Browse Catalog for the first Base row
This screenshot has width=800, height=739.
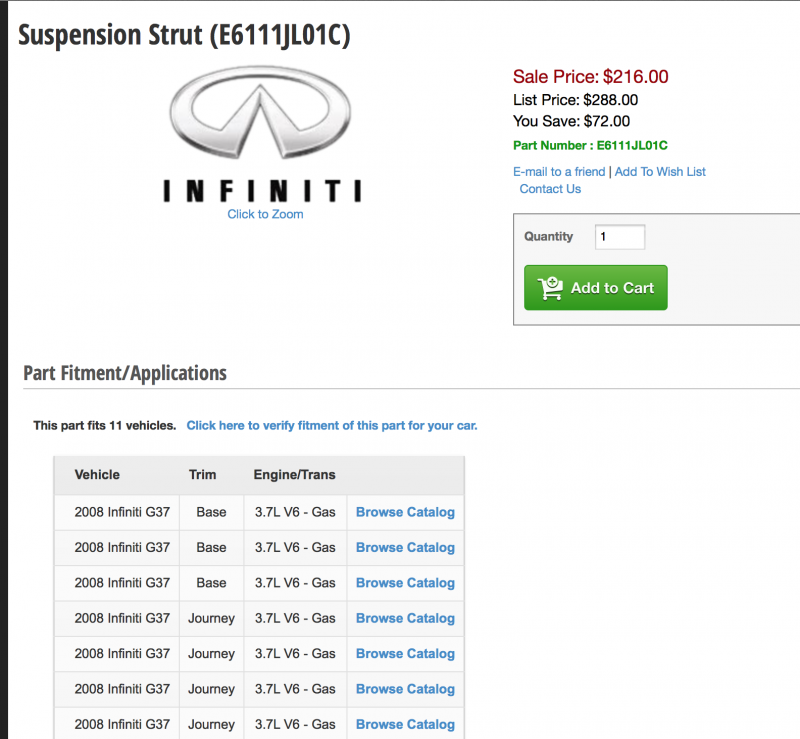405,512
